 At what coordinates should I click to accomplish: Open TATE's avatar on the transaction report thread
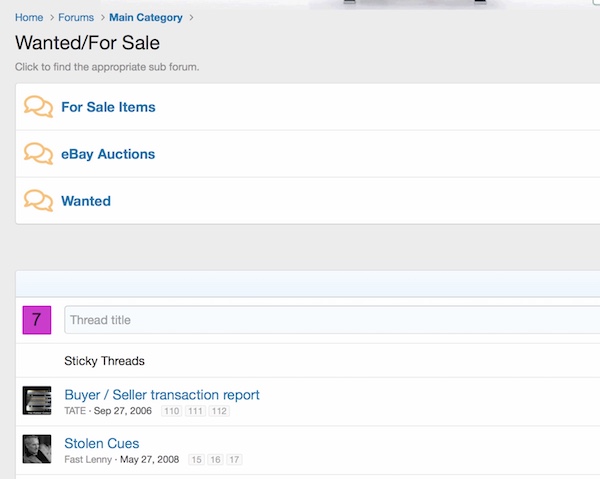click(x=37, y=401)
